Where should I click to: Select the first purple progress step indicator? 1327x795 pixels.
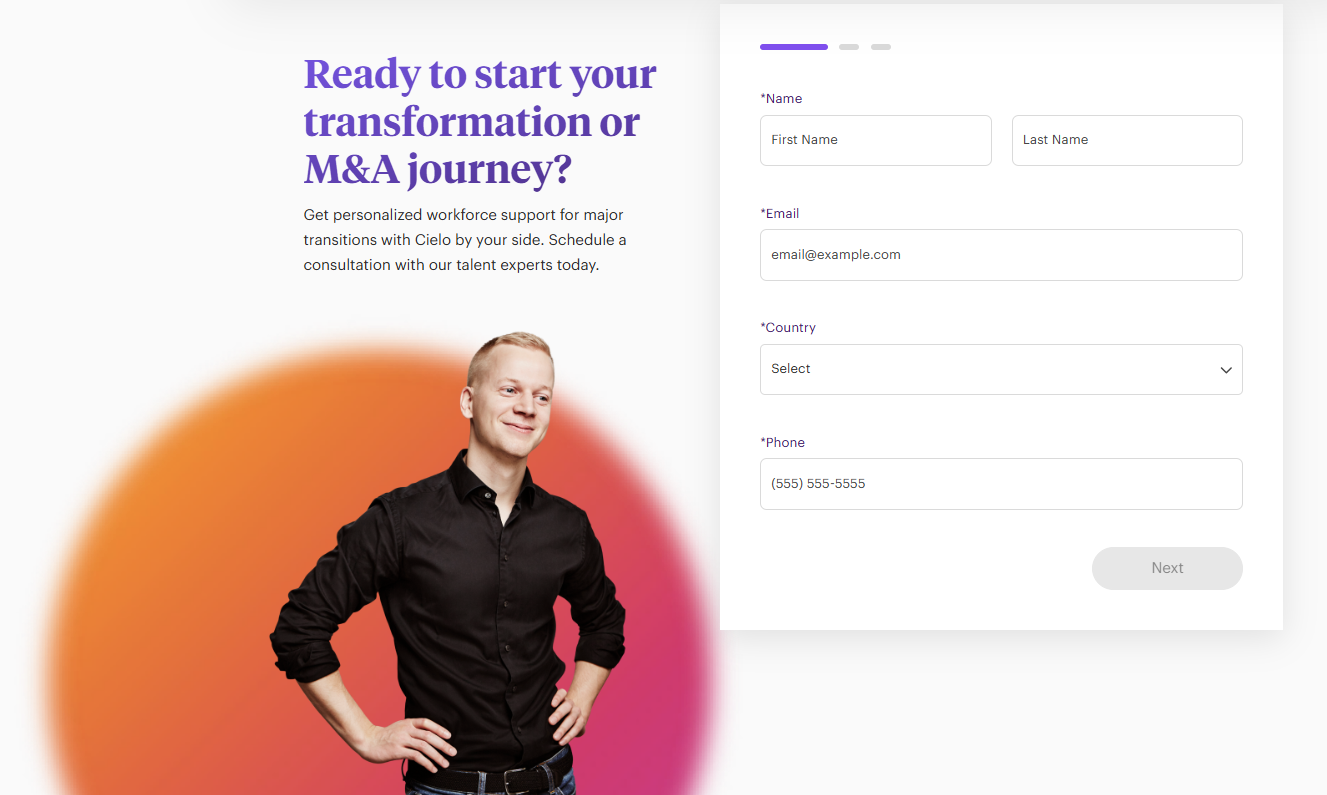[x=794, y=47]
